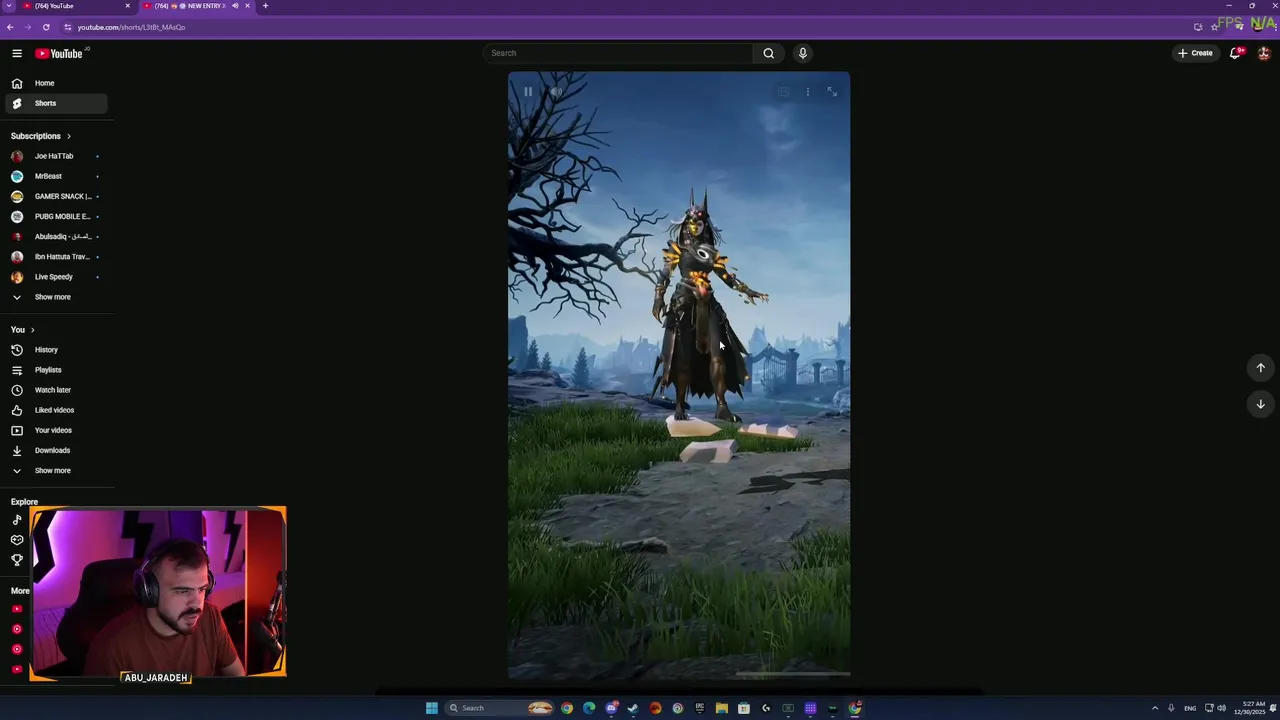Show hidden system tray icons
The width and height of the screenshot is (1280, 720).
point(1155,708)
